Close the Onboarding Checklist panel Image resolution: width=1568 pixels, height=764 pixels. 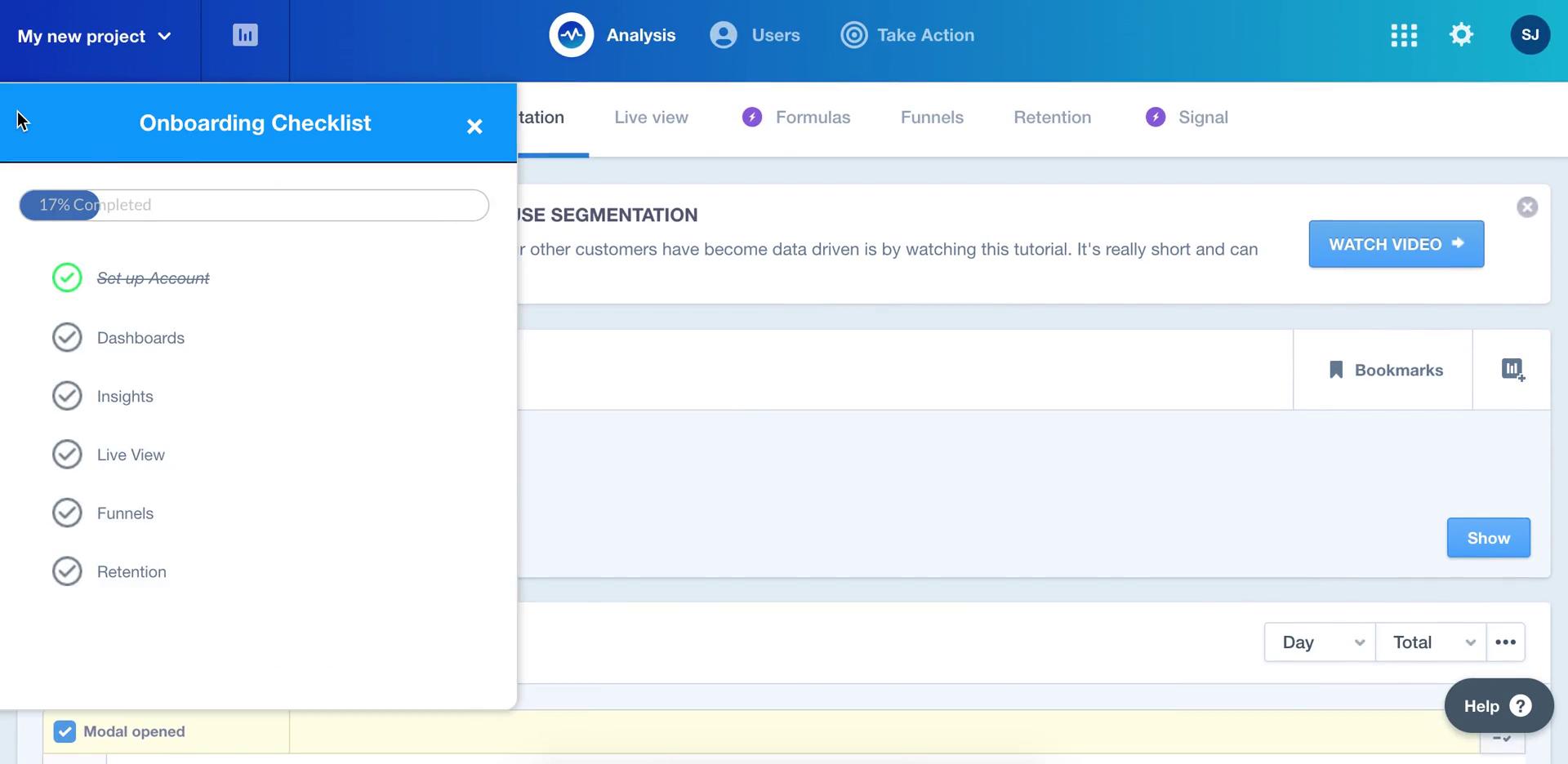click(474, 127)
